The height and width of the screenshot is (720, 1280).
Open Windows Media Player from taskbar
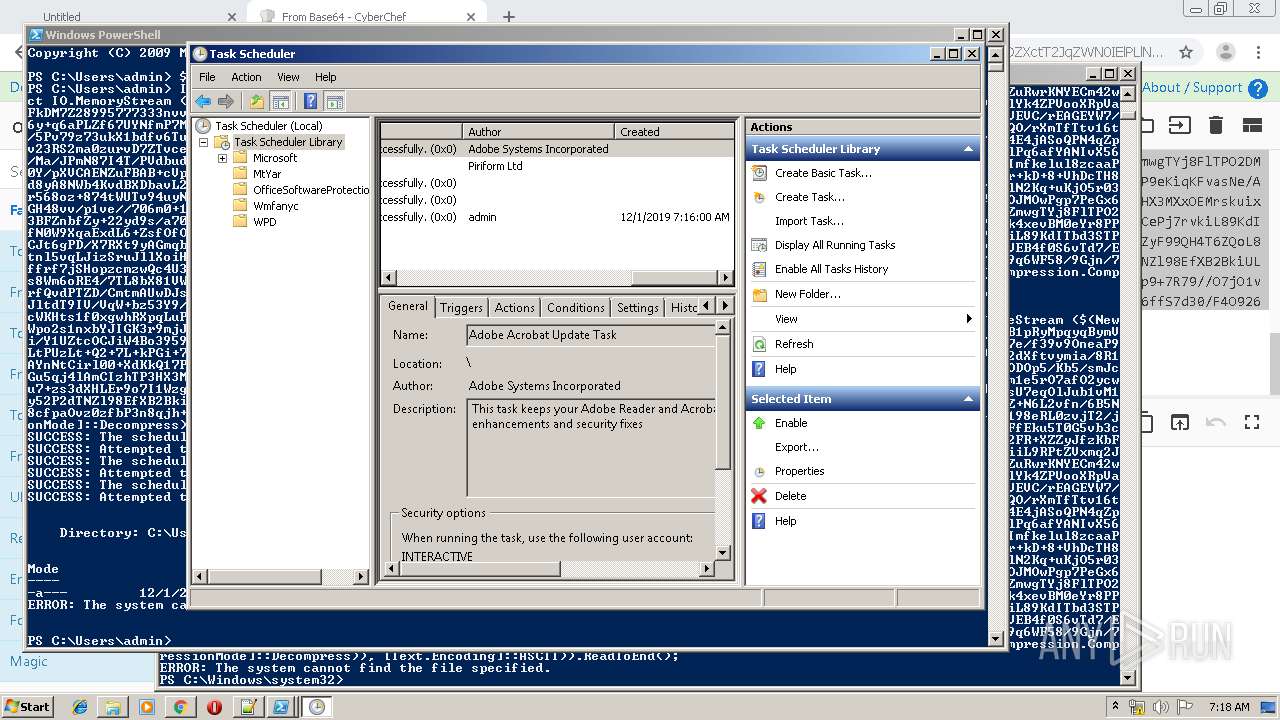[147, 706]
